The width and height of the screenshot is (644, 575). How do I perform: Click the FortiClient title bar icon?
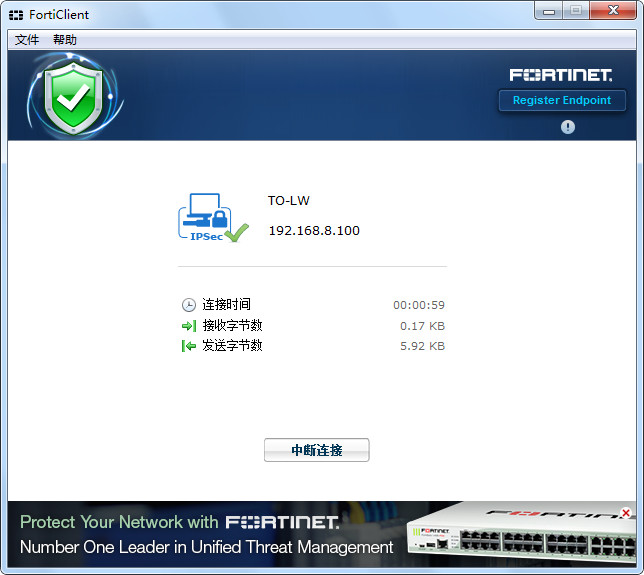tap(16, 15)
